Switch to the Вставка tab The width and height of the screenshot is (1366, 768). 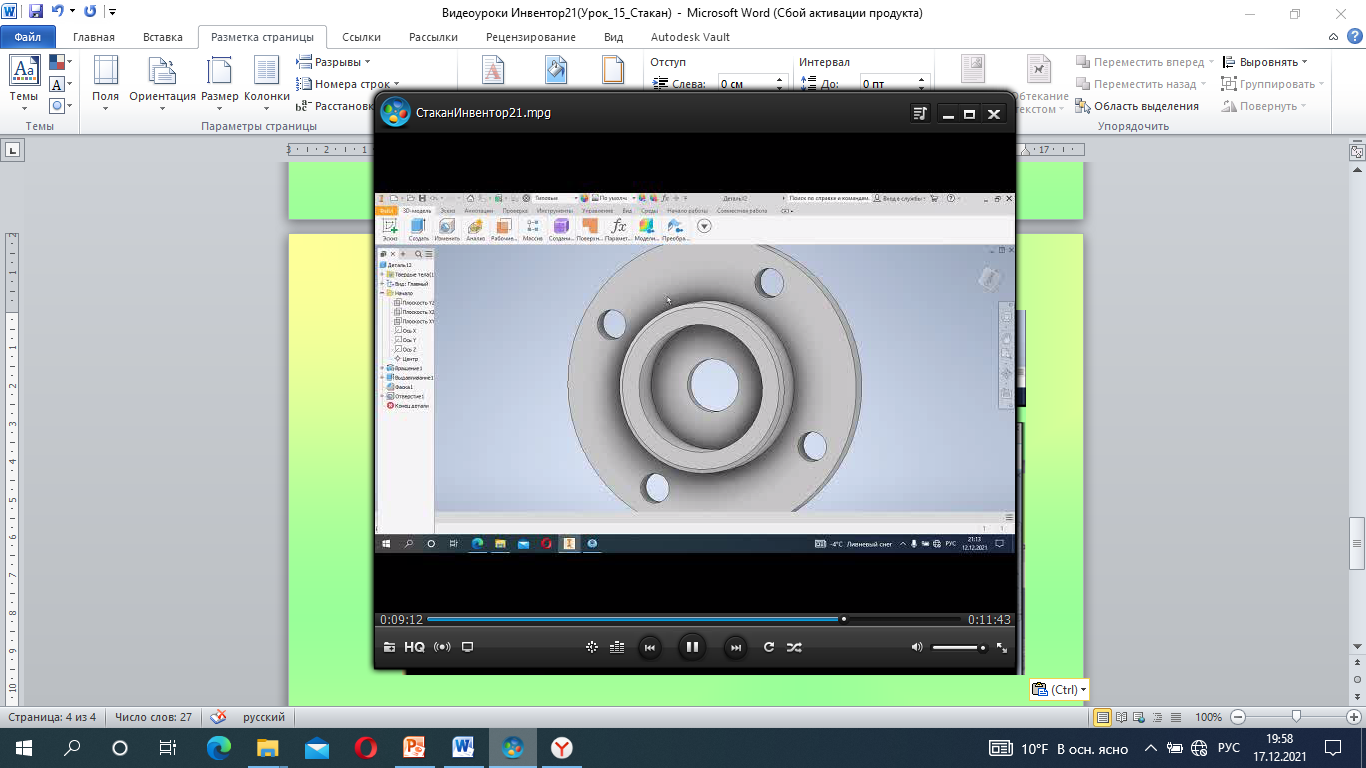click(163, 37)
